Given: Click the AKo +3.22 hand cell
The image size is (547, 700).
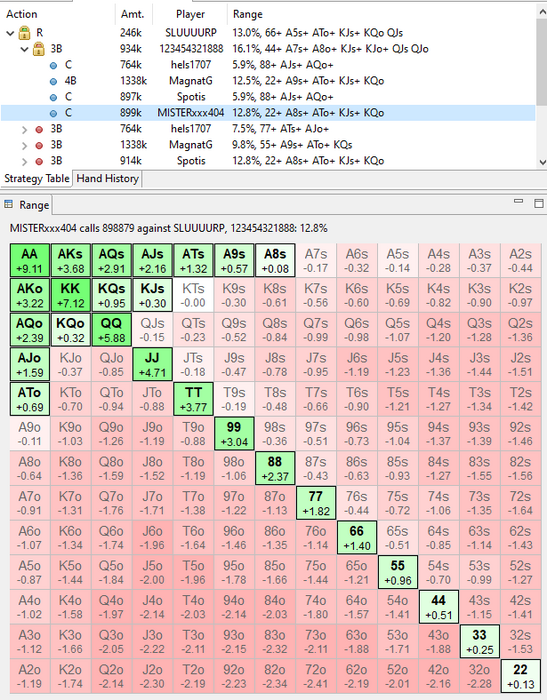Looking at the screenshot, I should coord(29,295).
